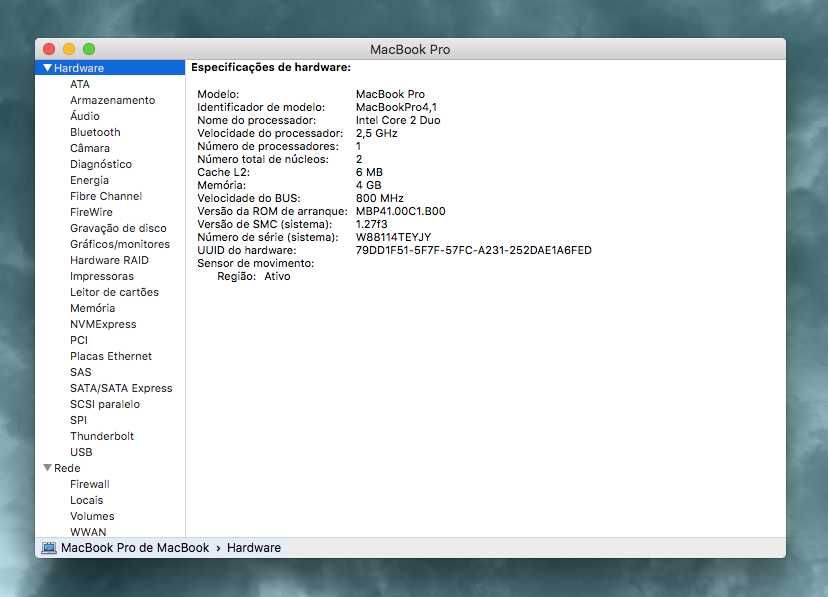Open USB in the sidebar
The width and height of the screenshot is (828, 597).
tap(81, 452)
